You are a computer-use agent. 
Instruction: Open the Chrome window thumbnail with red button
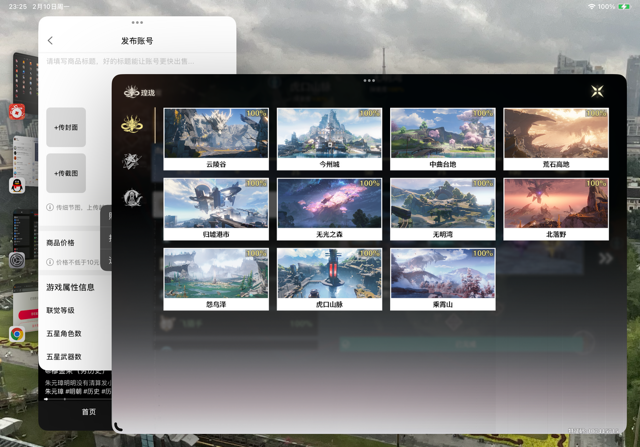26,308
